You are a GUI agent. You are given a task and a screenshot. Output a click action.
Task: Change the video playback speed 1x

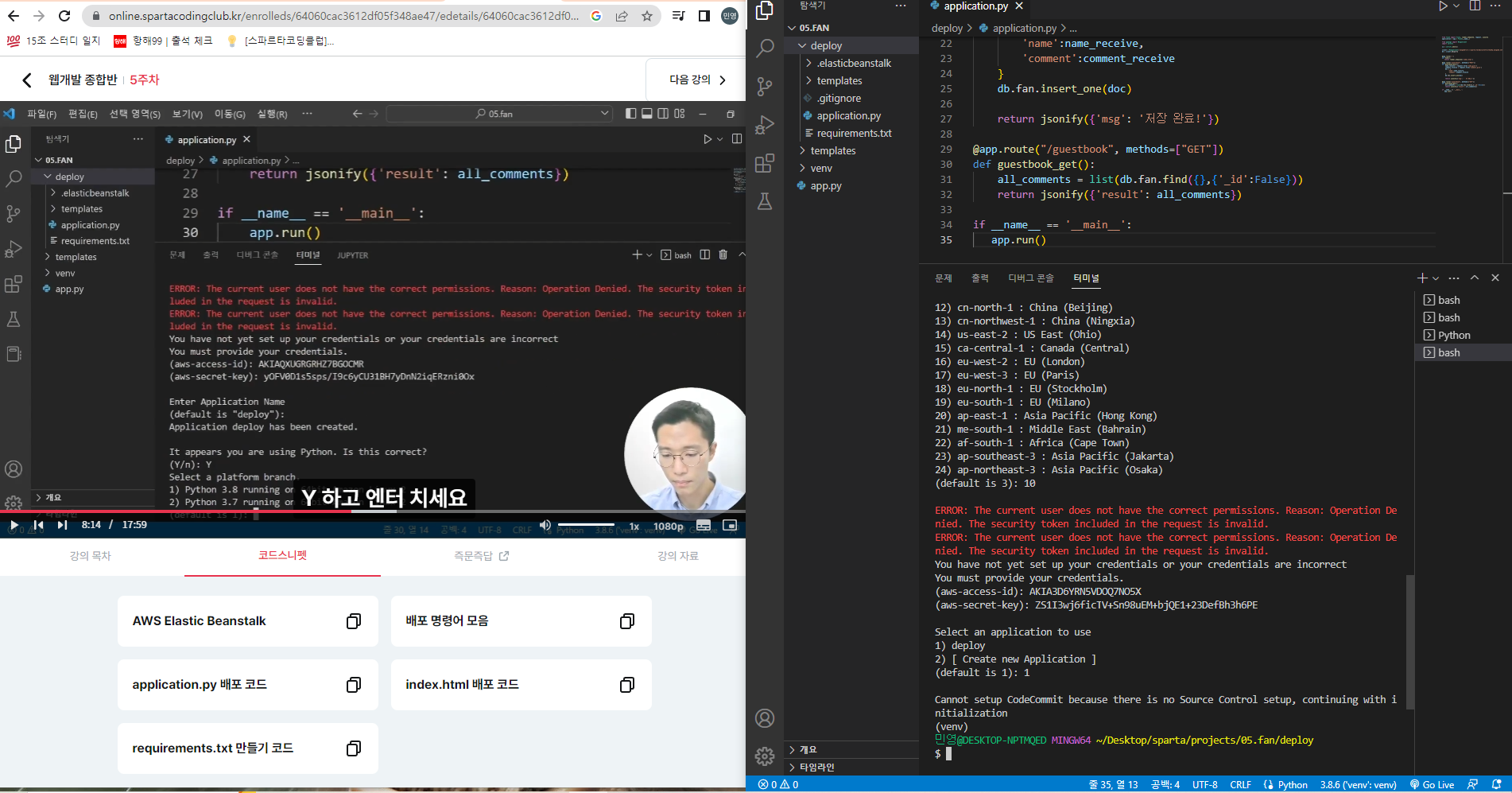click(634, 527)
